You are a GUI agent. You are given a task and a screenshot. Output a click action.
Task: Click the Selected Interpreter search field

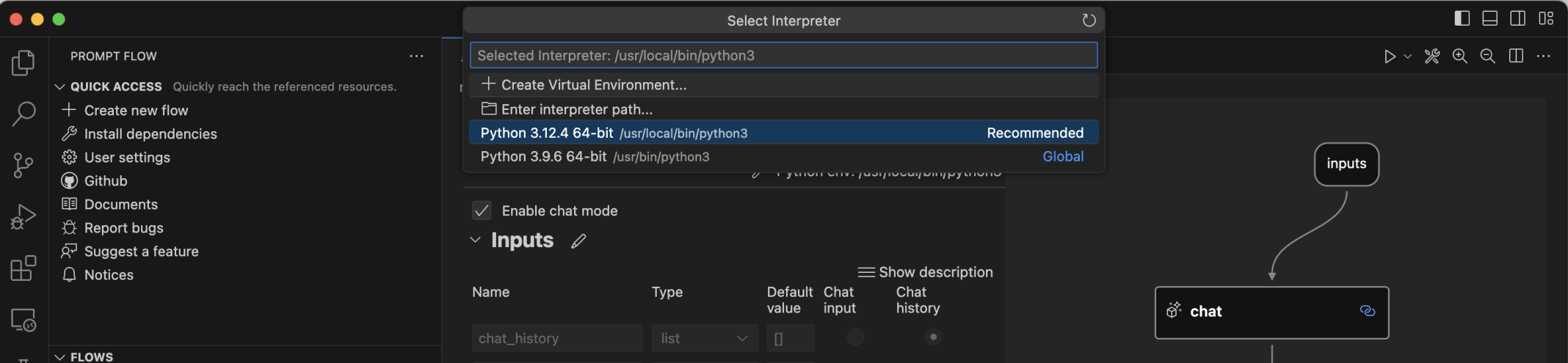783,56
